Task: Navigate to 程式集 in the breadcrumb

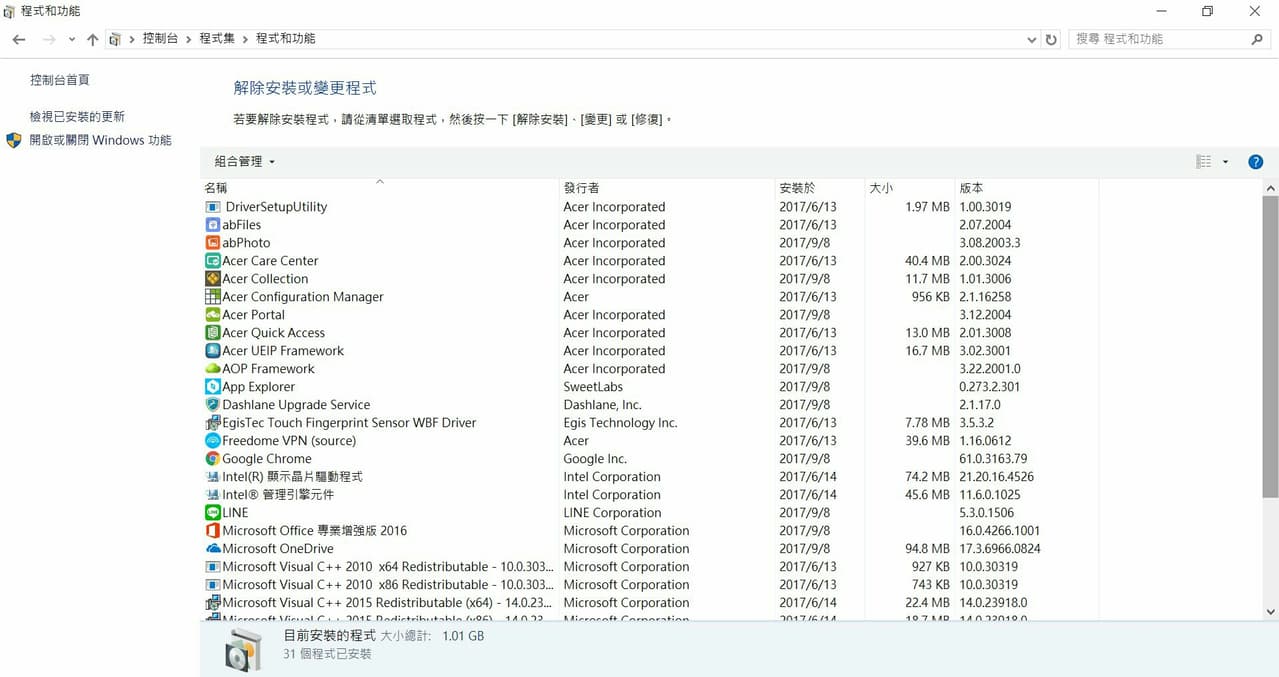Action: (x=217, y=39)
